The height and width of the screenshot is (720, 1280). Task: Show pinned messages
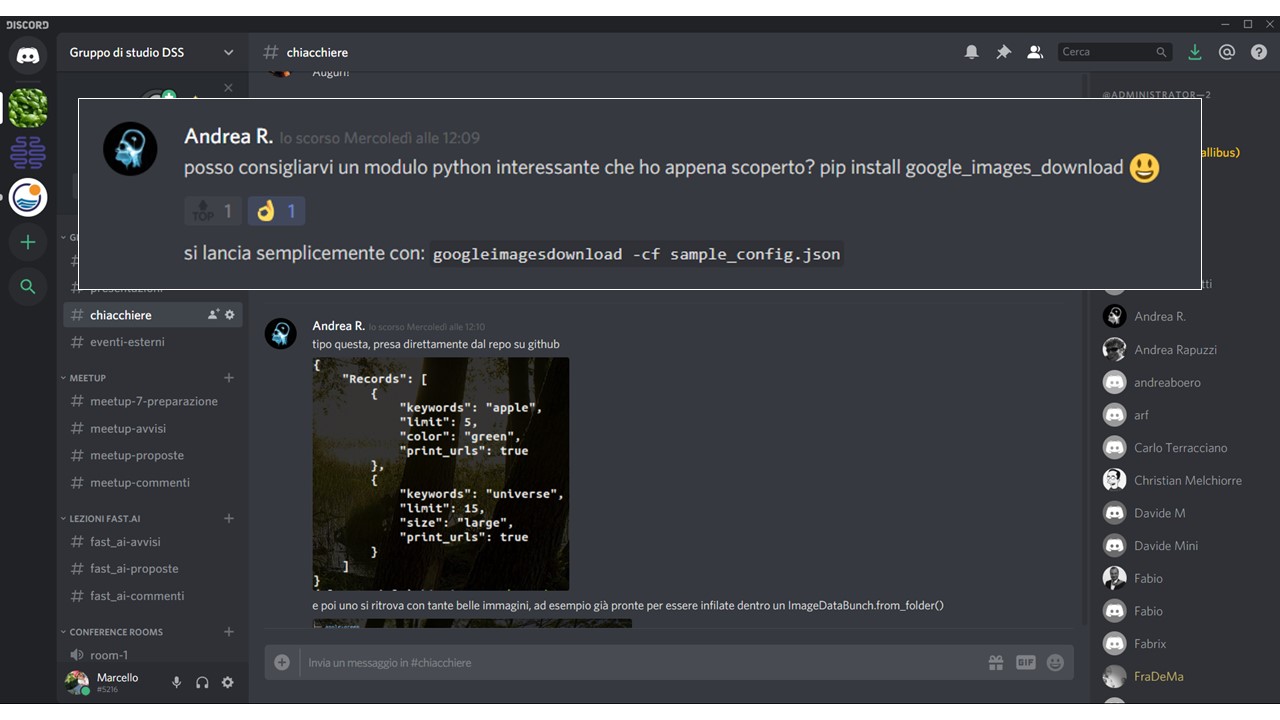(1003, 52)
